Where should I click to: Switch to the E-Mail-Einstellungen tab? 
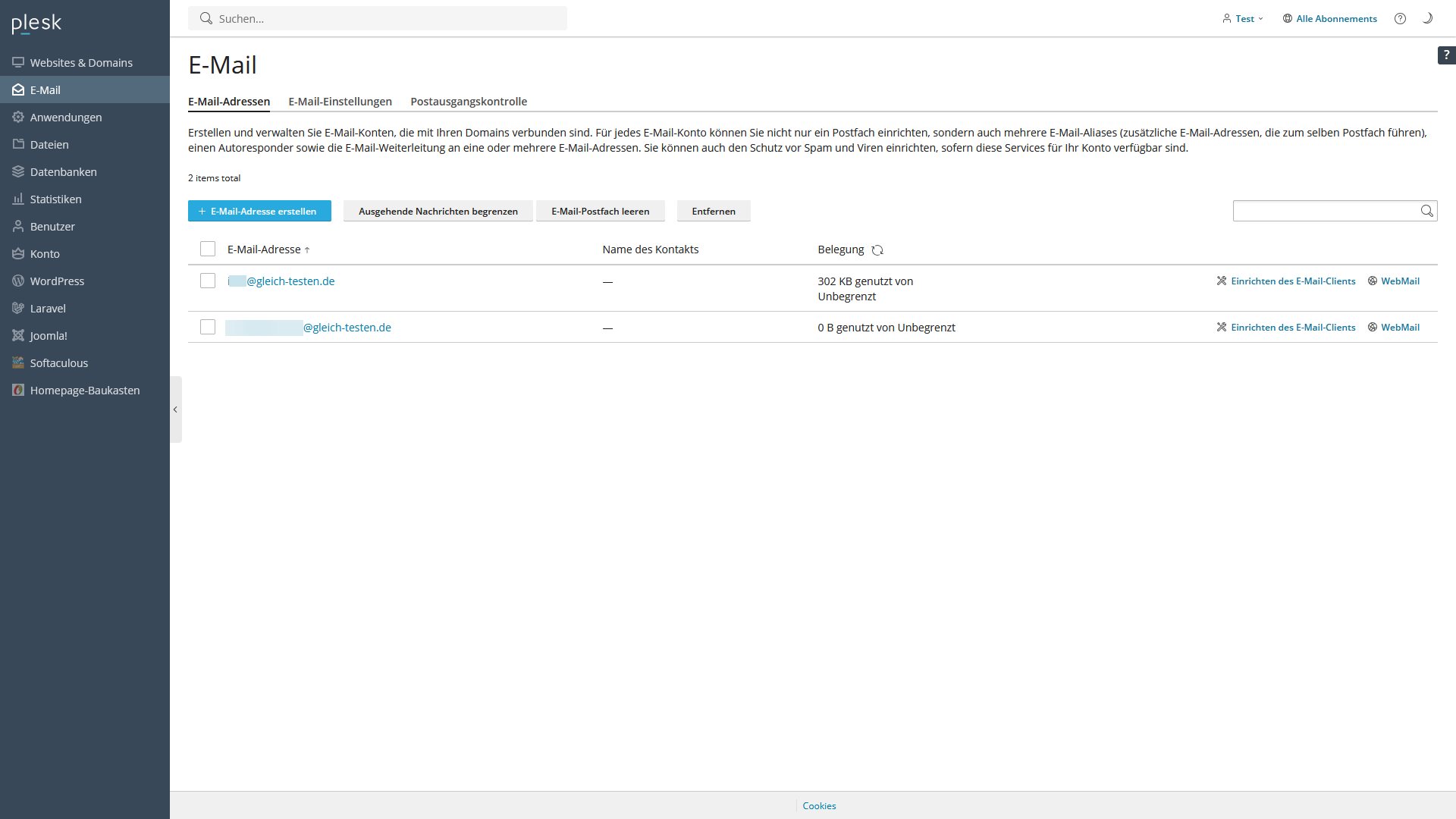click(340, 101)
